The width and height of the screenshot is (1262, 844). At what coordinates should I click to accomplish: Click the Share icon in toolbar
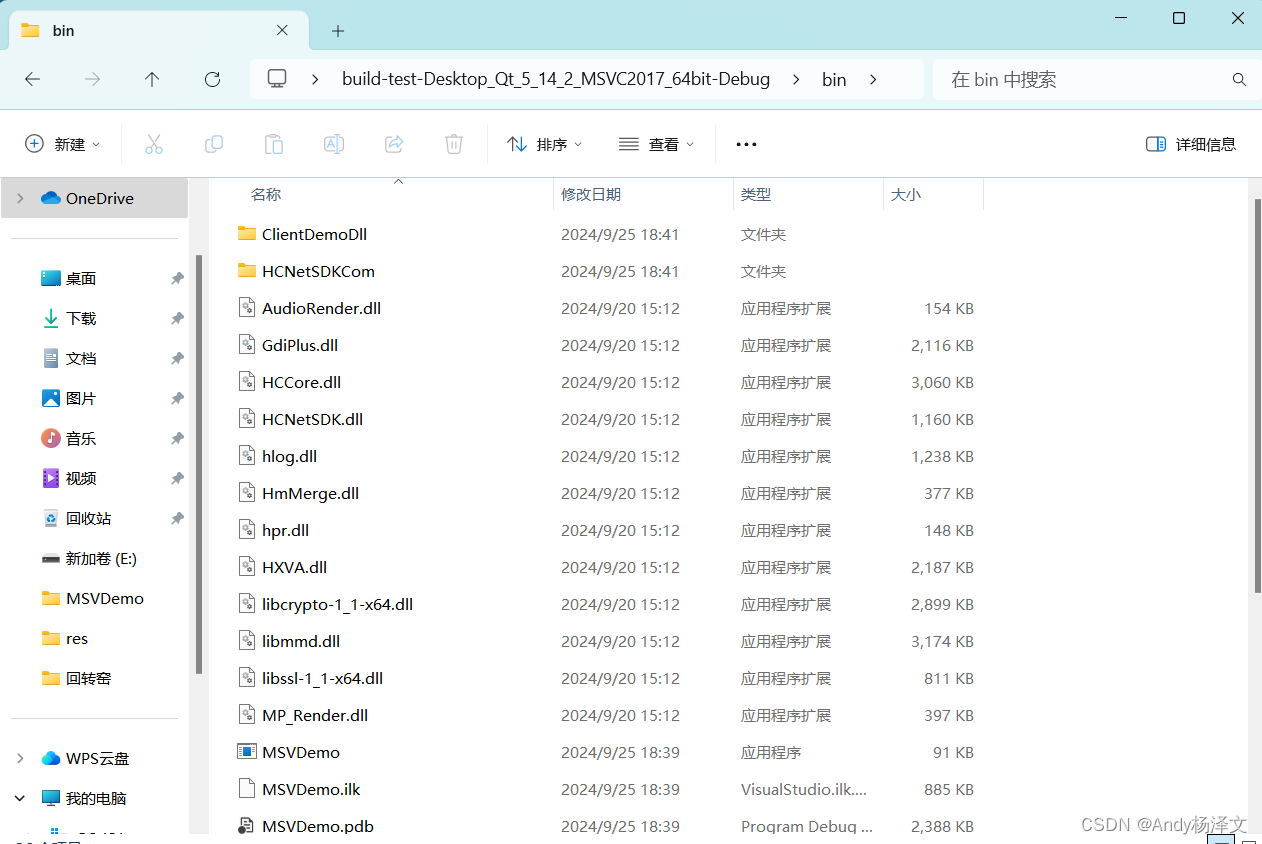(393, 144)
